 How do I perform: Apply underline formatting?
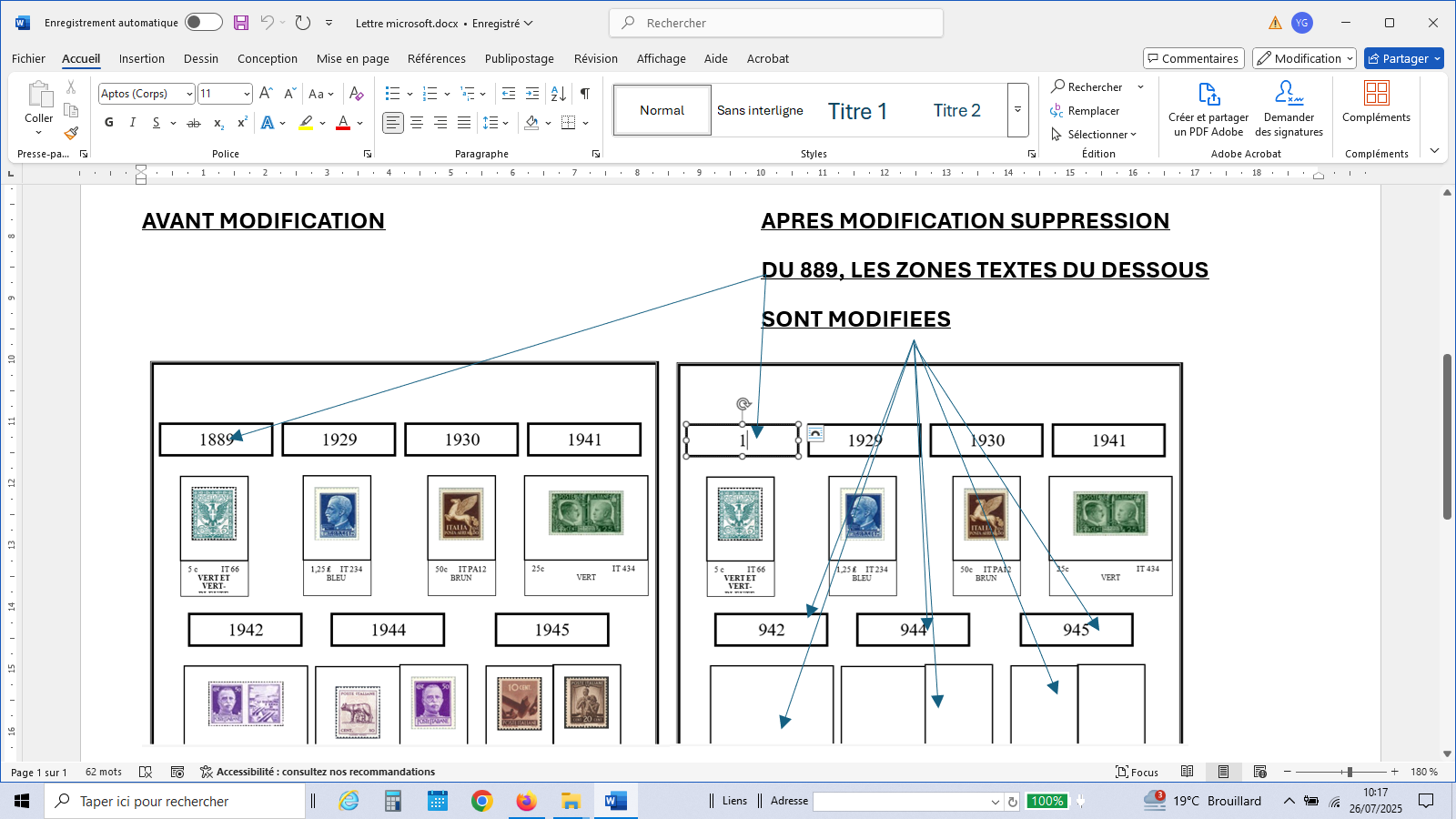157,122
